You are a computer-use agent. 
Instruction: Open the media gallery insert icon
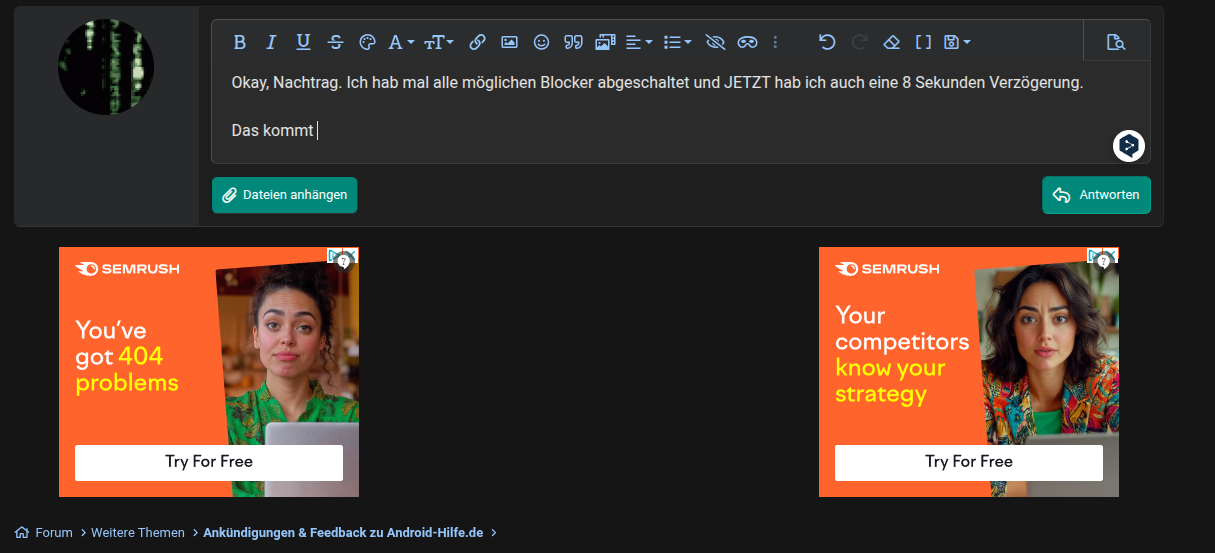(605, 42)
